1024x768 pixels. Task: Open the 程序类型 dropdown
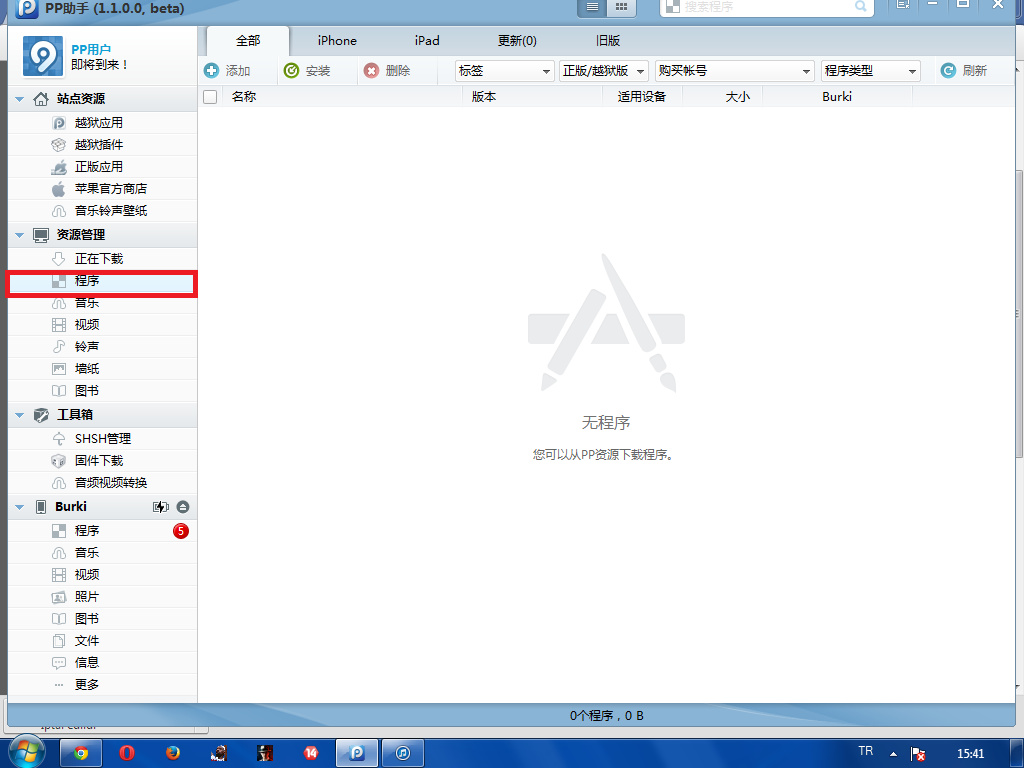(871, 71)
